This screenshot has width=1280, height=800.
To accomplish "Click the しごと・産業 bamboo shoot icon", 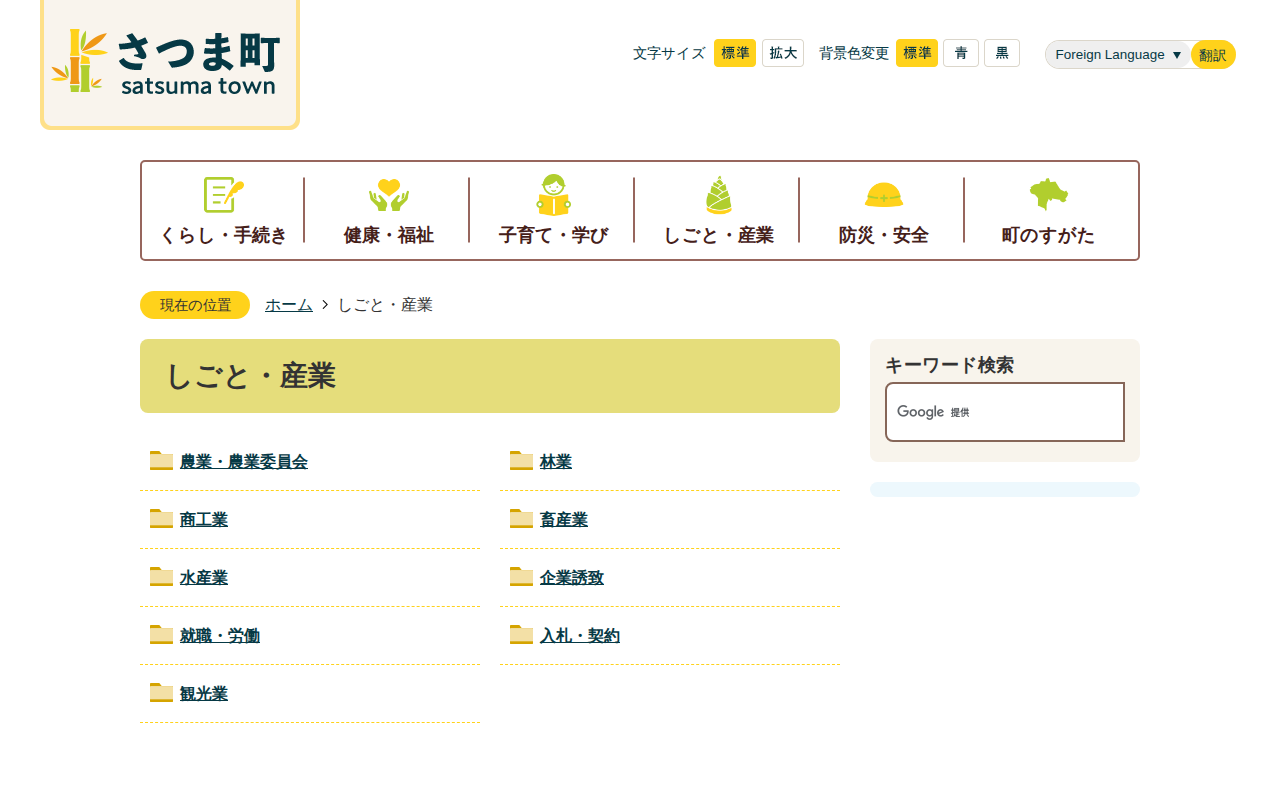I will coord(719,194).
